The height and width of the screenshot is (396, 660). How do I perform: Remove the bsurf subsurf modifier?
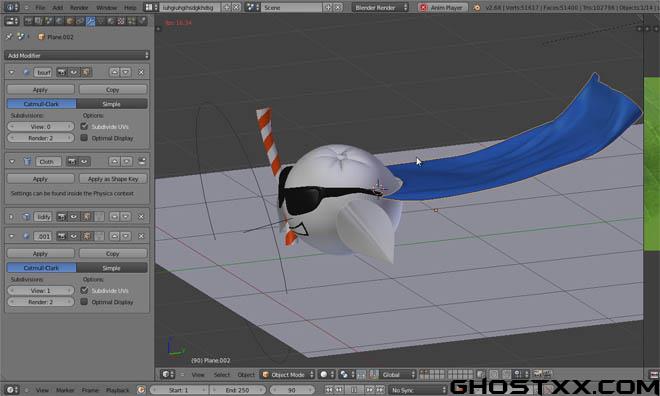click(141, 72)
